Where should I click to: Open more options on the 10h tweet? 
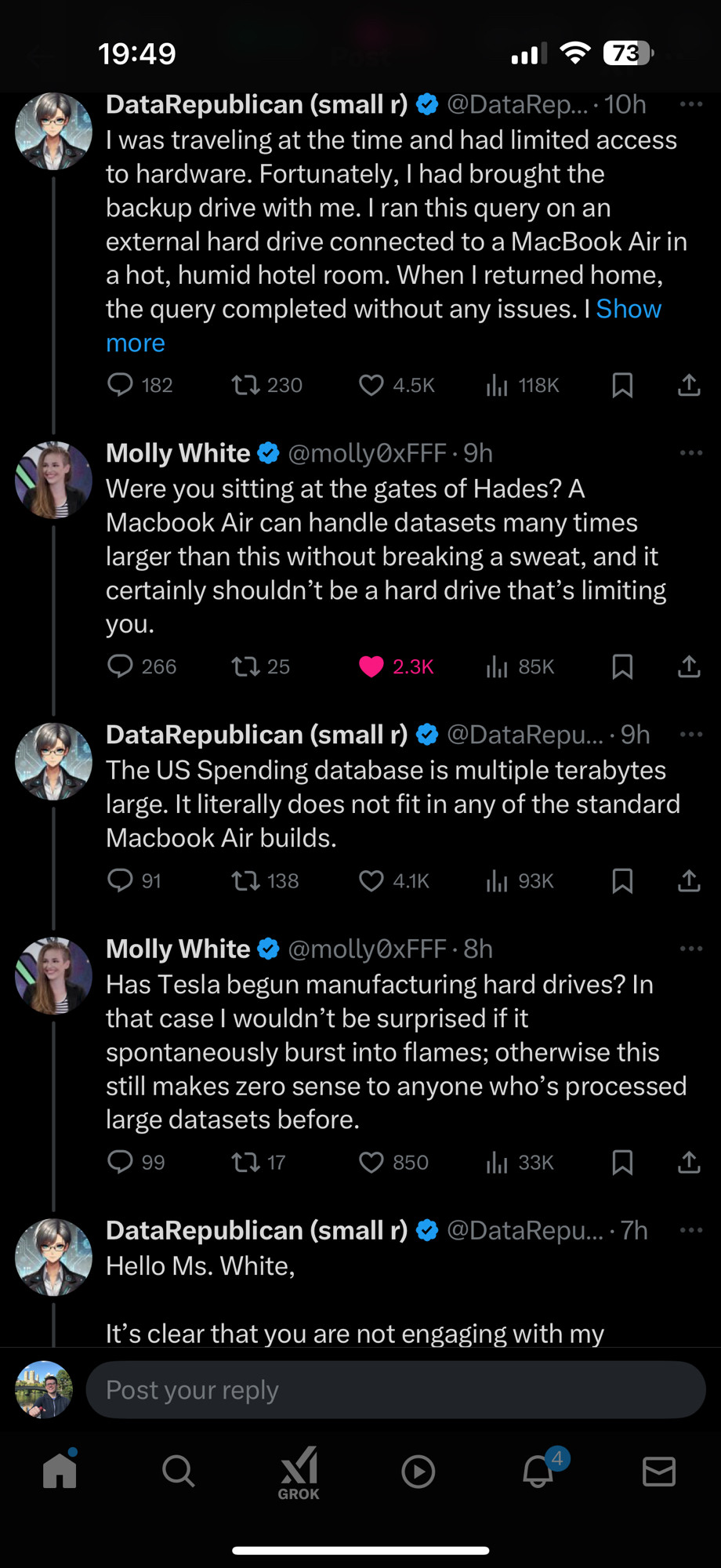coord(690,103)
